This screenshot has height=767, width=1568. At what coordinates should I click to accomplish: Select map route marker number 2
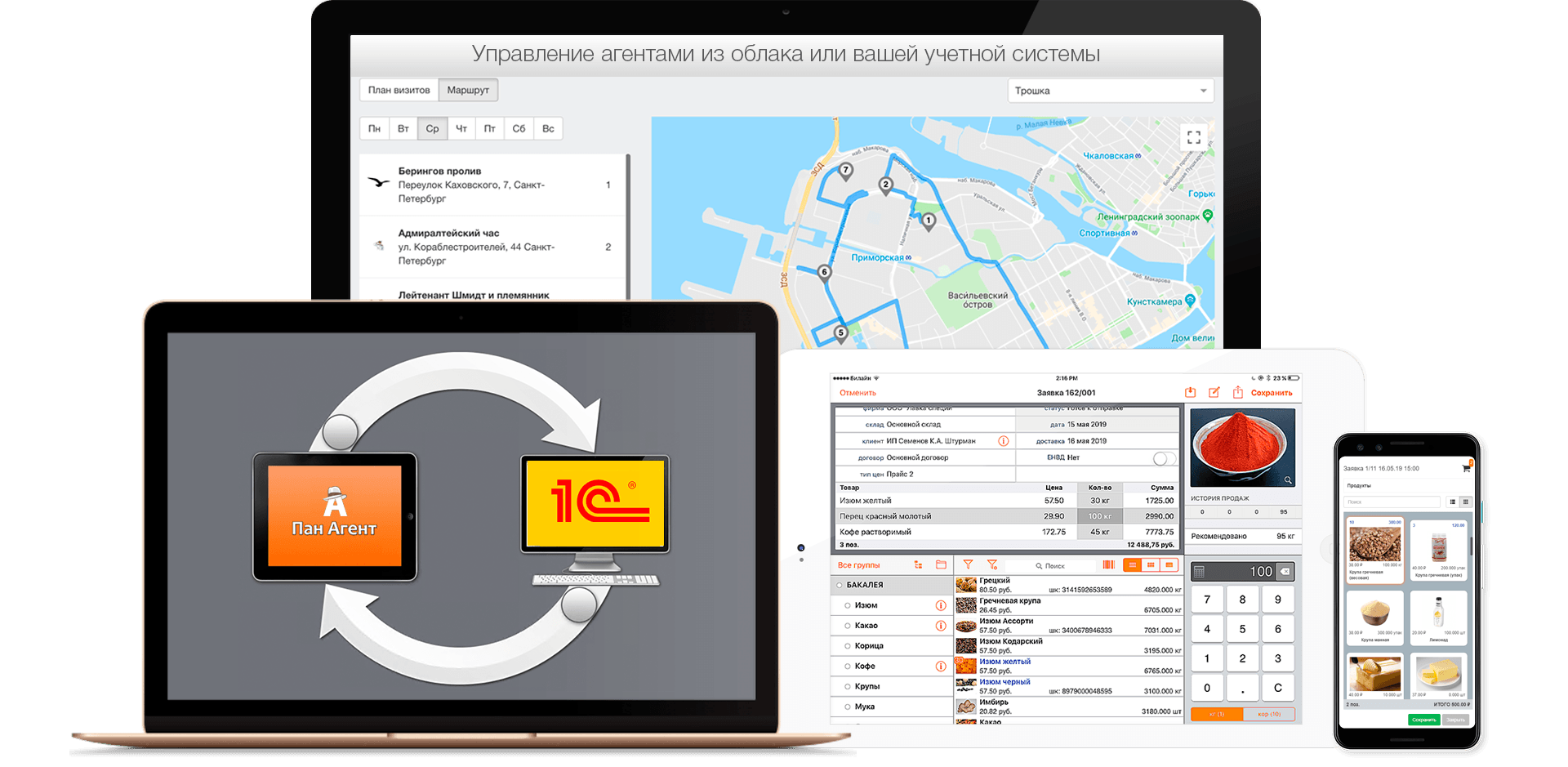tap(886, 185)
